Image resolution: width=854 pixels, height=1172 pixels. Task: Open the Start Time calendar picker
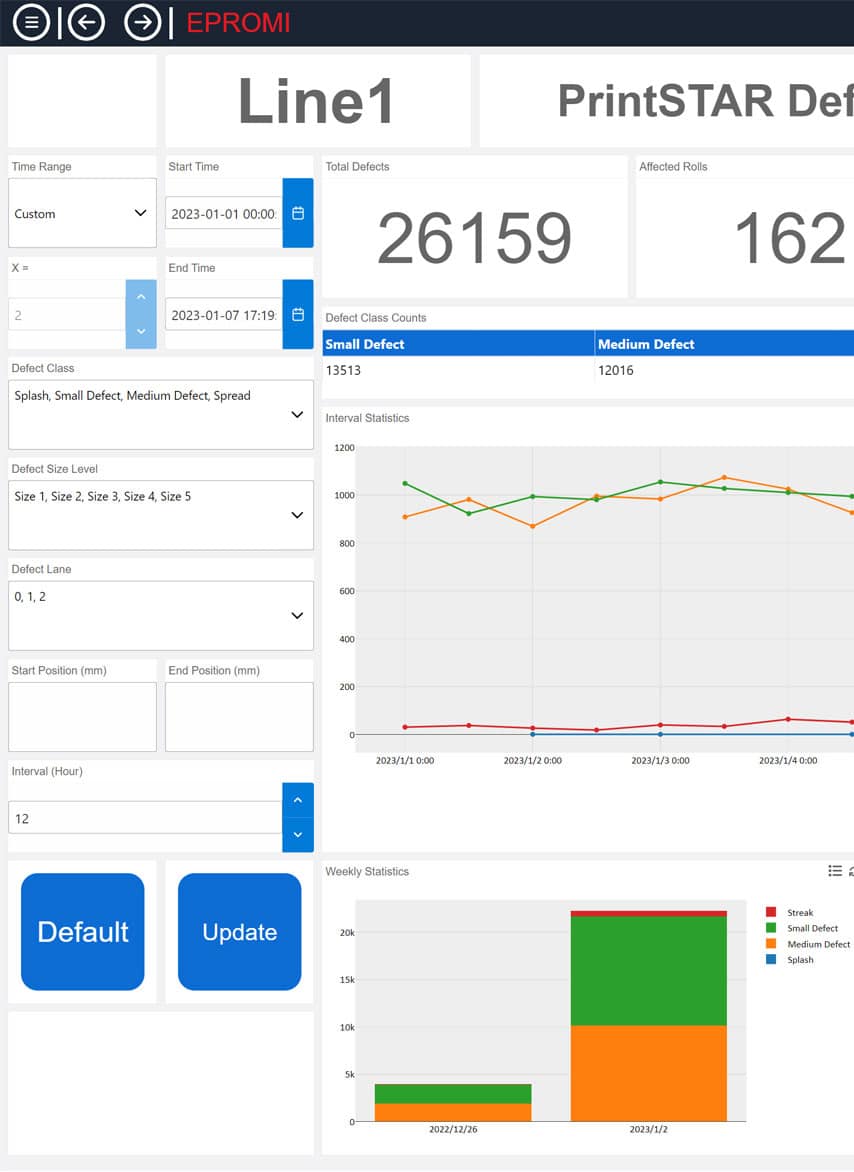click(298, 213)
